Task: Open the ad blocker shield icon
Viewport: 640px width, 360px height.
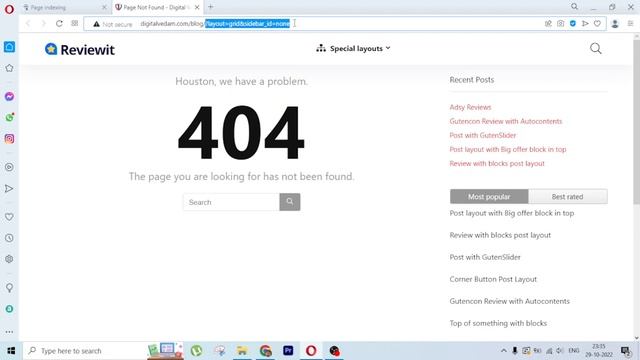Action: point(573,24)
